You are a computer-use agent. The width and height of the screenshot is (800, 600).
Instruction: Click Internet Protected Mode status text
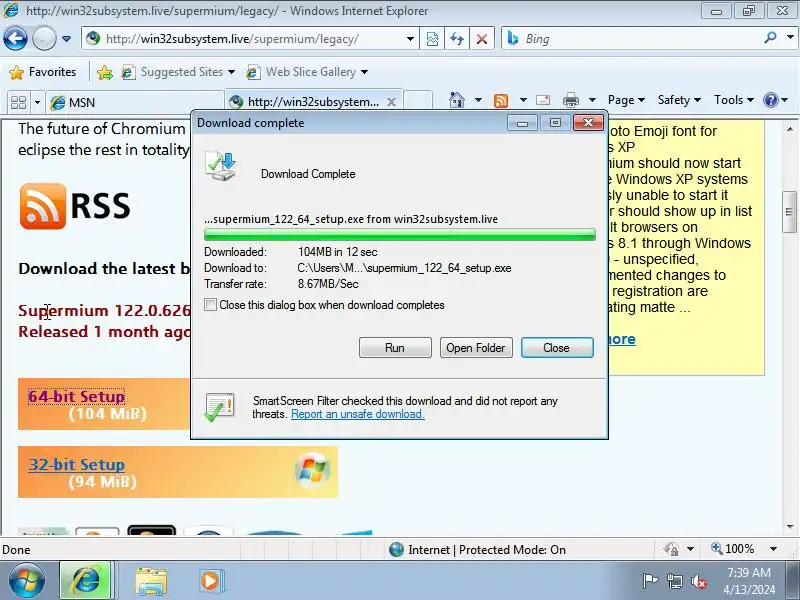coord(487,549)
